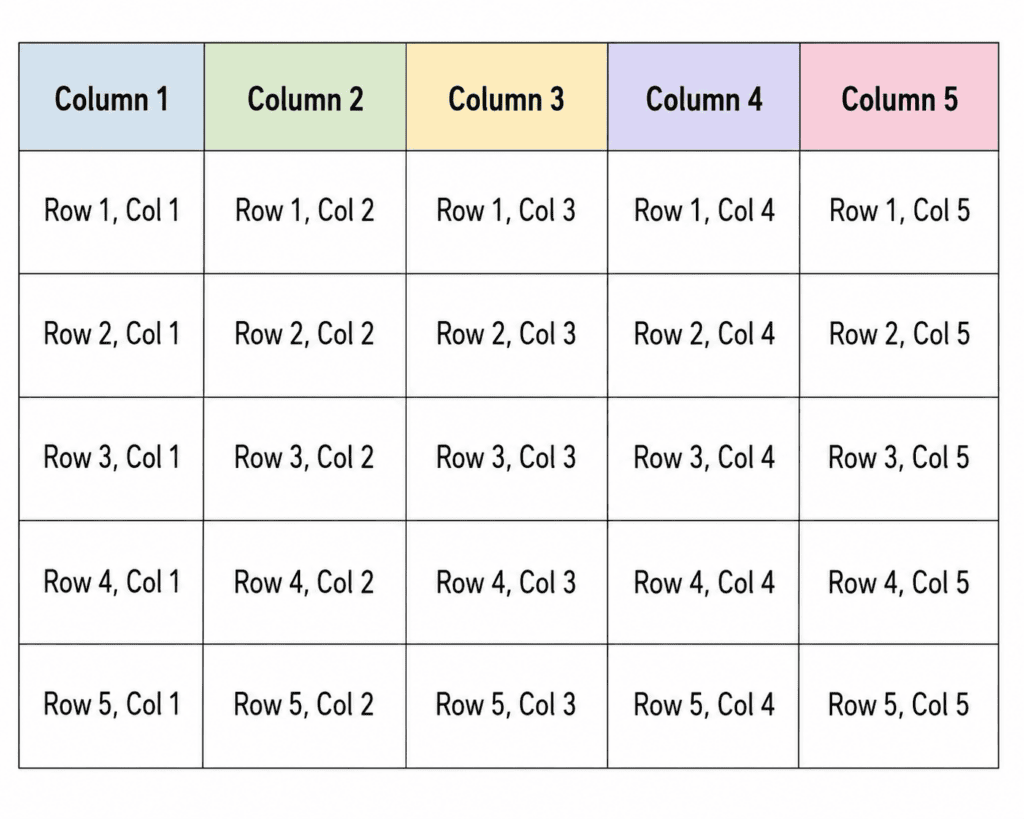Select cell Row 5, Col 3
The width and height of the screenshot is (1024, 819).
507,706
